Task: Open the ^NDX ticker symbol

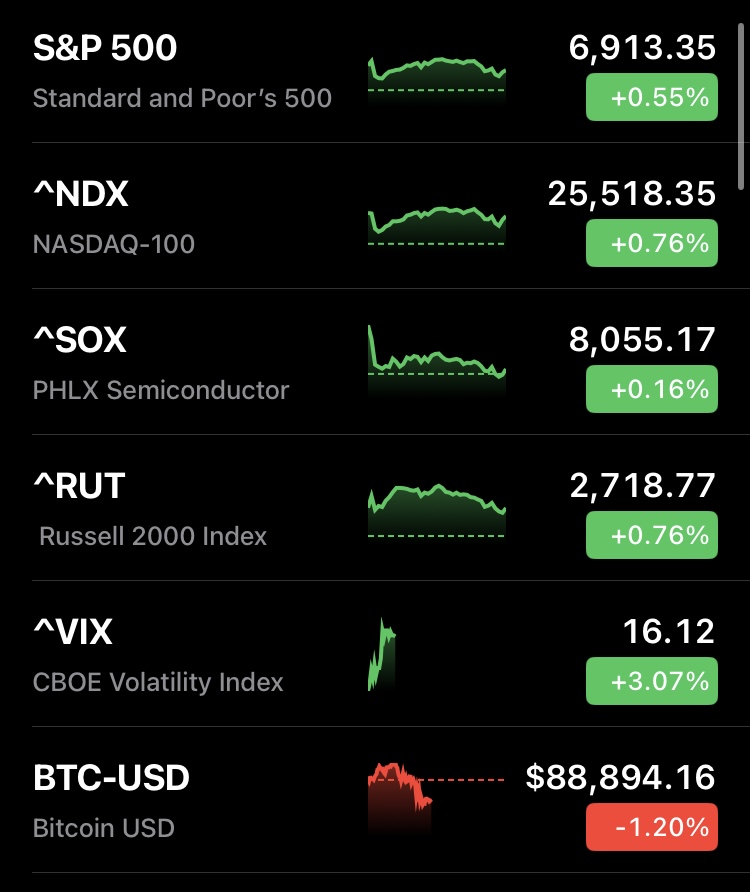Action: click(x=81, y=194)
